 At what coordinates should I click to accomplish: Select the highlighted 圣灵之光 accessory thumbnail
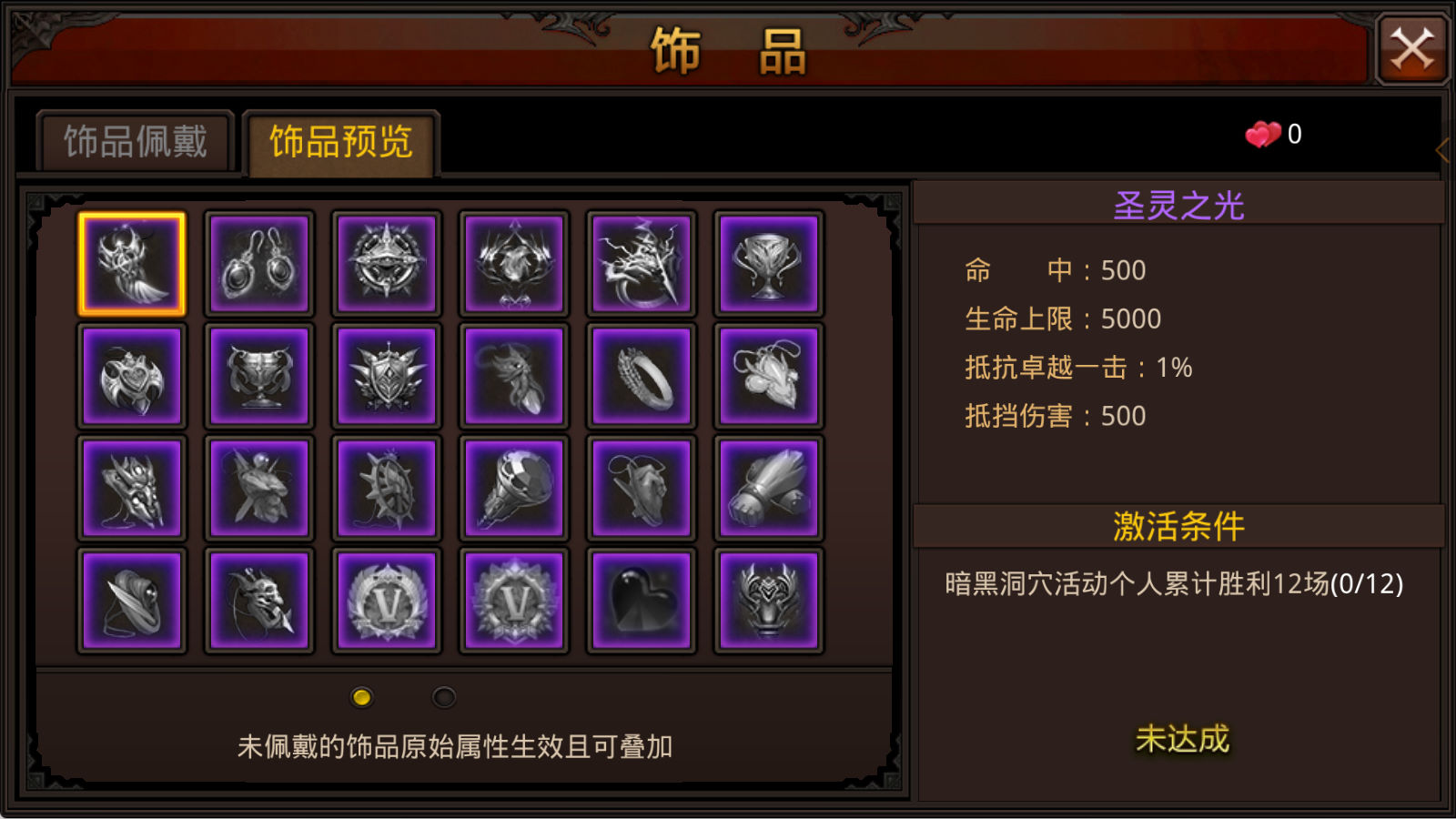(x=132, y=264)
